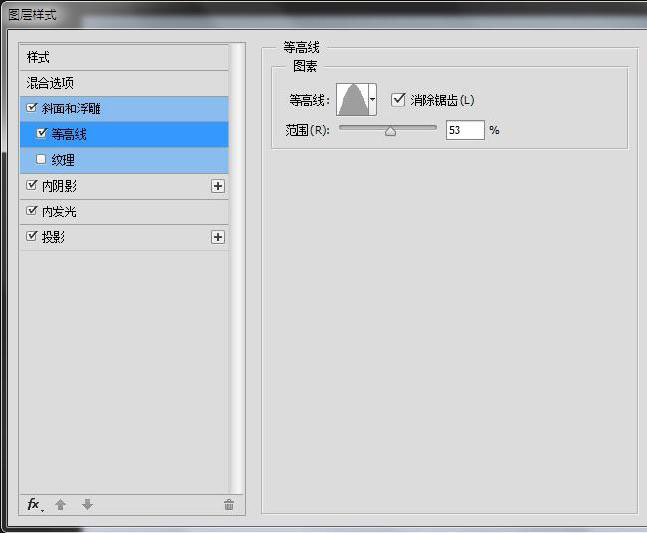Uncheck the 投影 checkbox
This screenshot has height=533, width=647.
(x=31, y=236)
